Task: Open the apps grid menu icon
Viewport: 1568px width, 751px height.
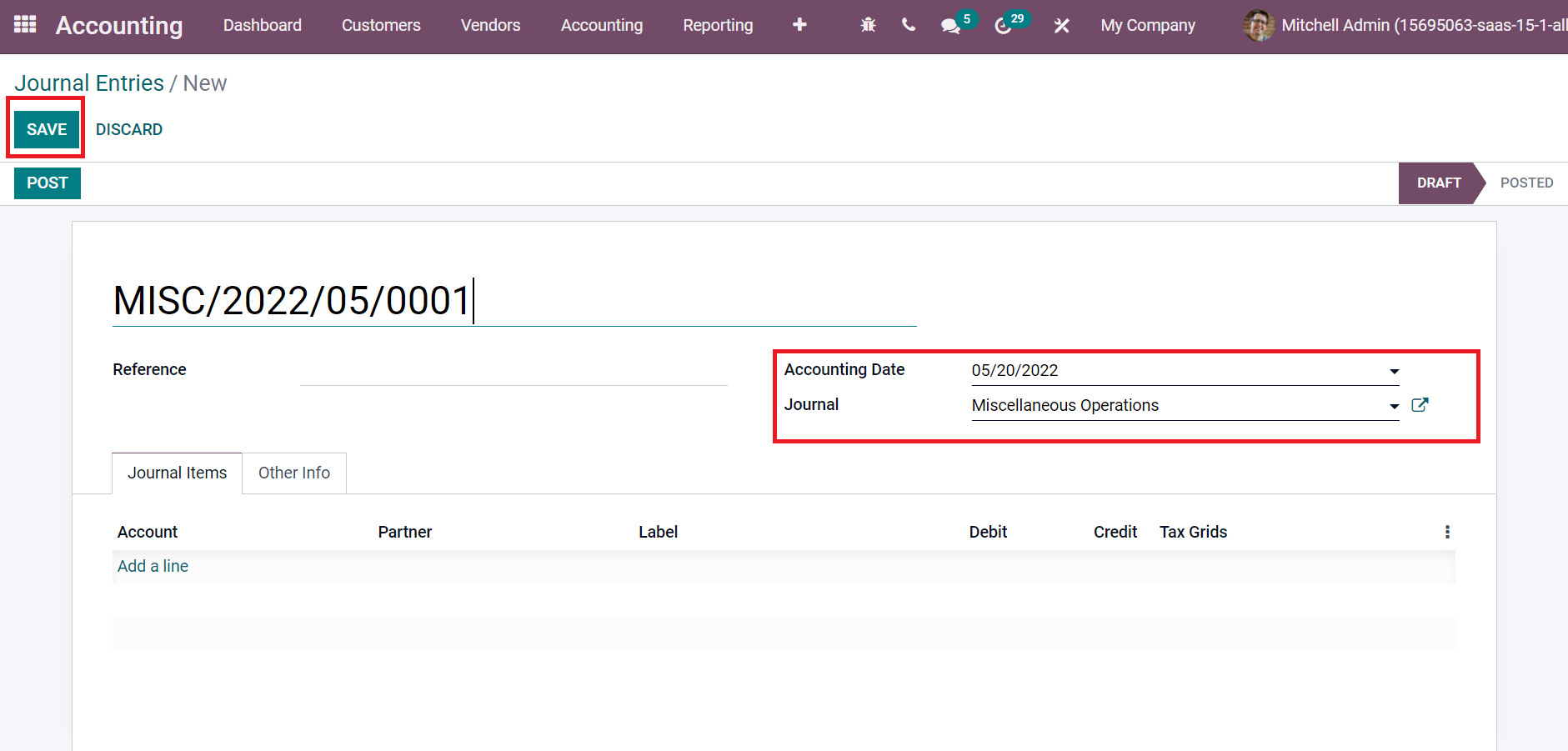Action: [25, 25]
